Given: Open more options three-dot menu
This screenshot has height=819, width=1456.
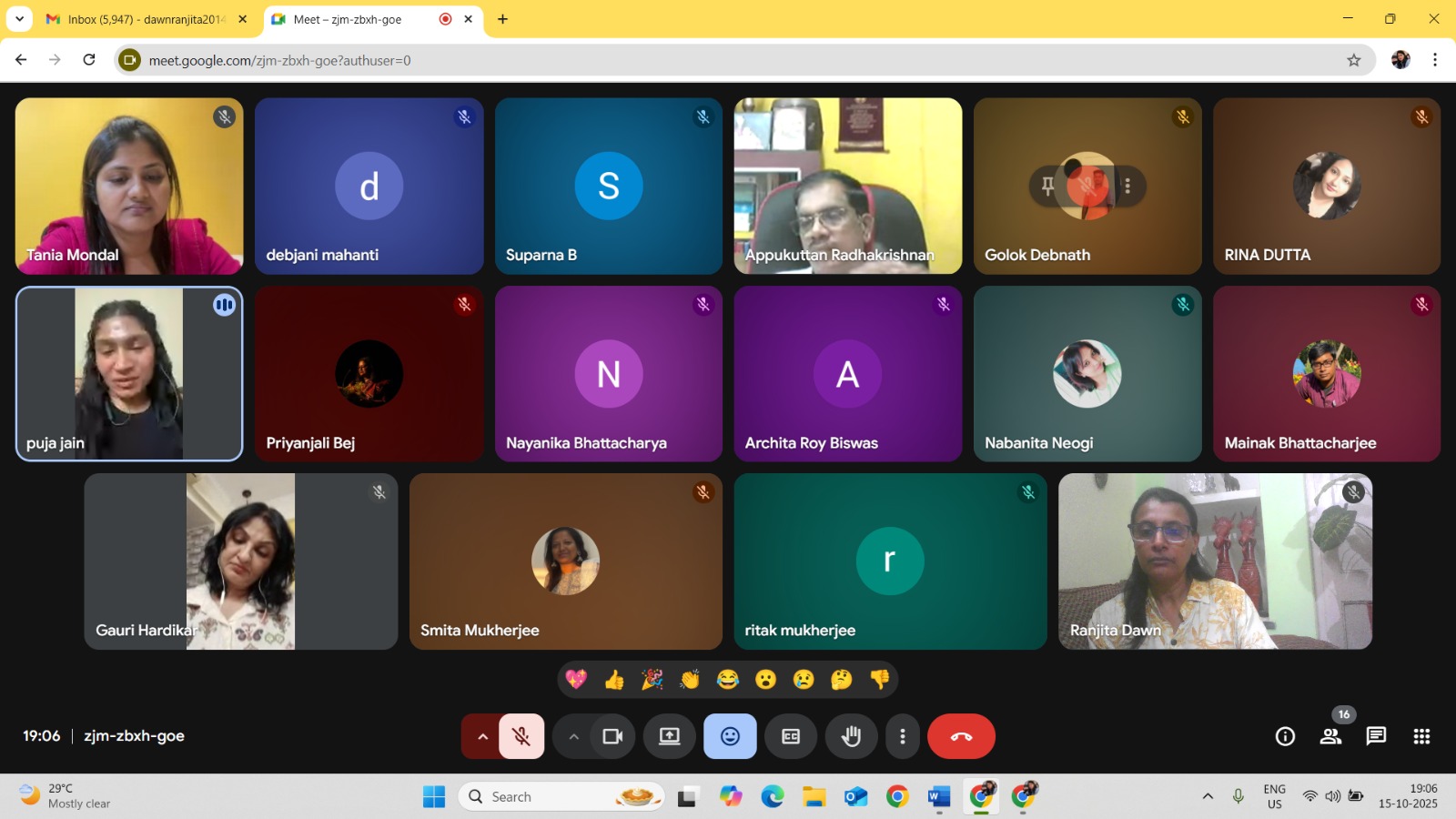Looking at the screenshot, I should click(x=902, y=736).
